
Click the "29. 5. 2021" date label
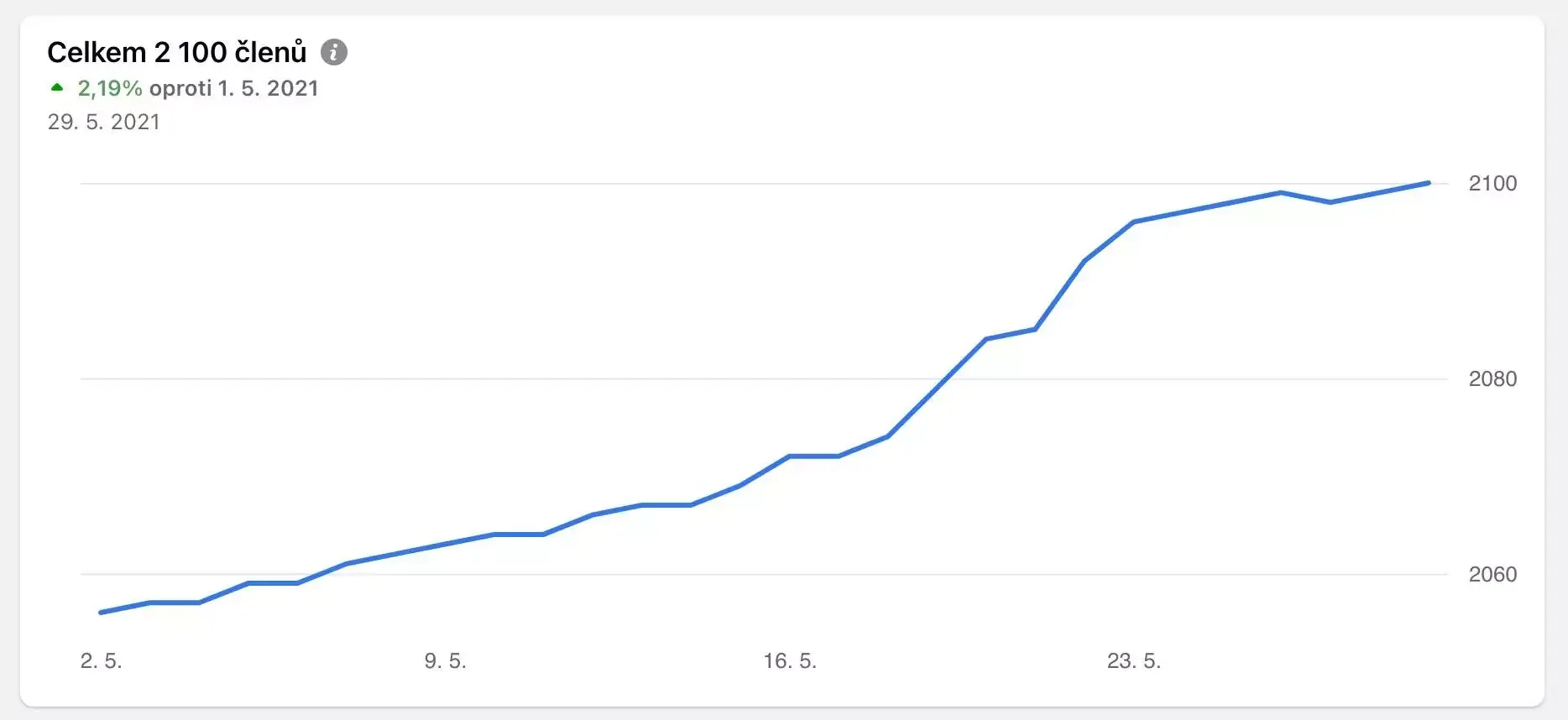(x=104, y=122)
